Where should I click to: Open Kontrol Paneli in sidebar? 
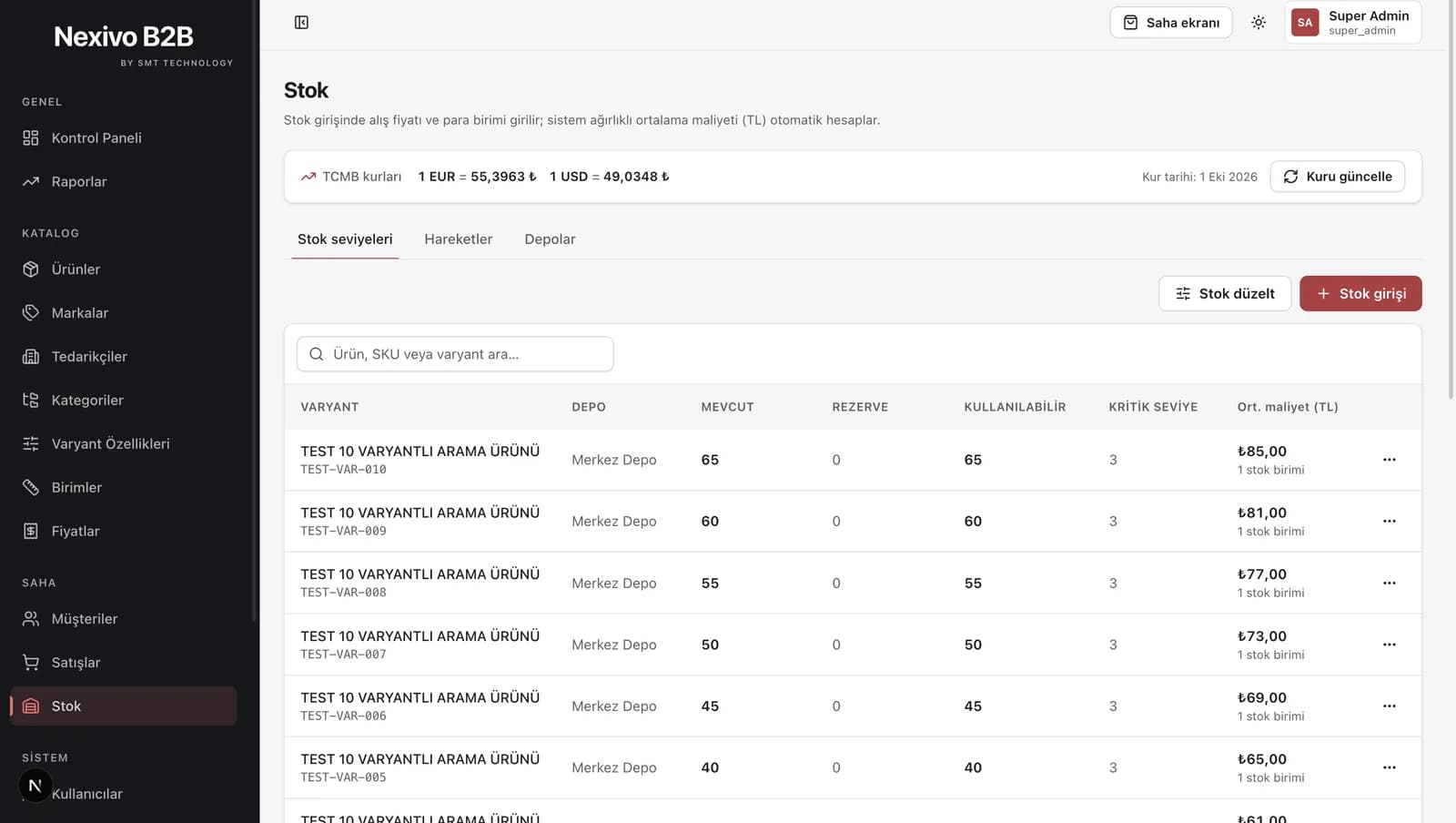[124, 137]
